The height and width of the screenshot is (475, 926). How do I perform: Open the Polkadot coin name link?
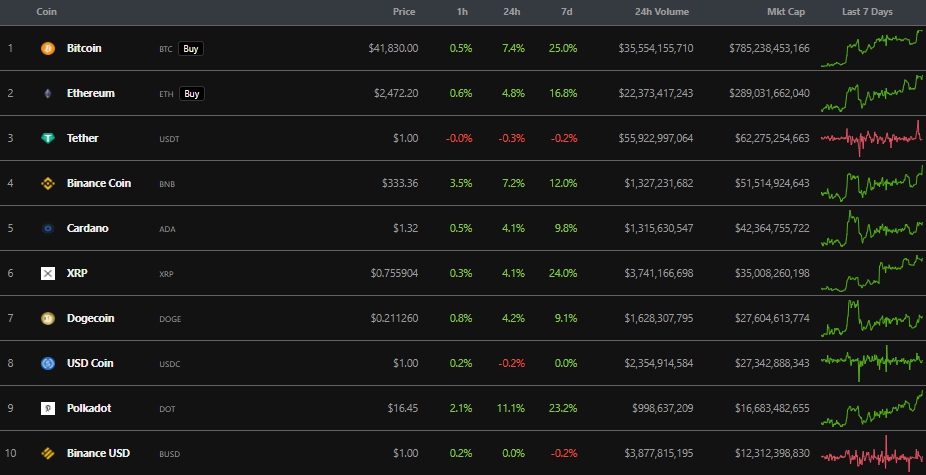[88, 408]
